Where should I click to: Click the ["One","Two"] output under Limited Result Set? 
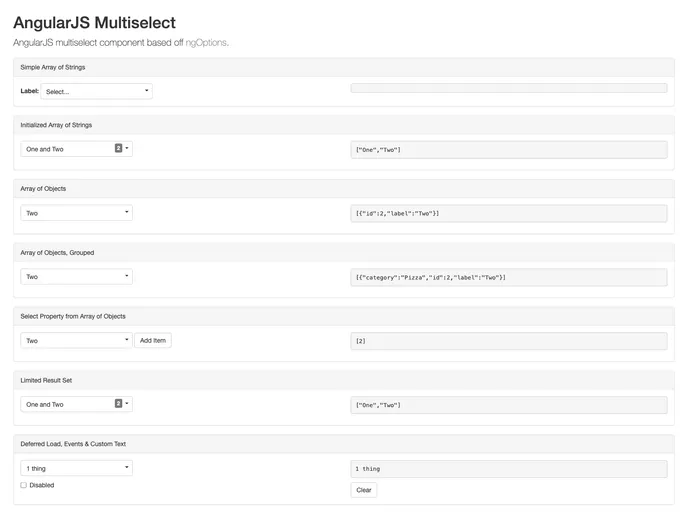[509, 405]
